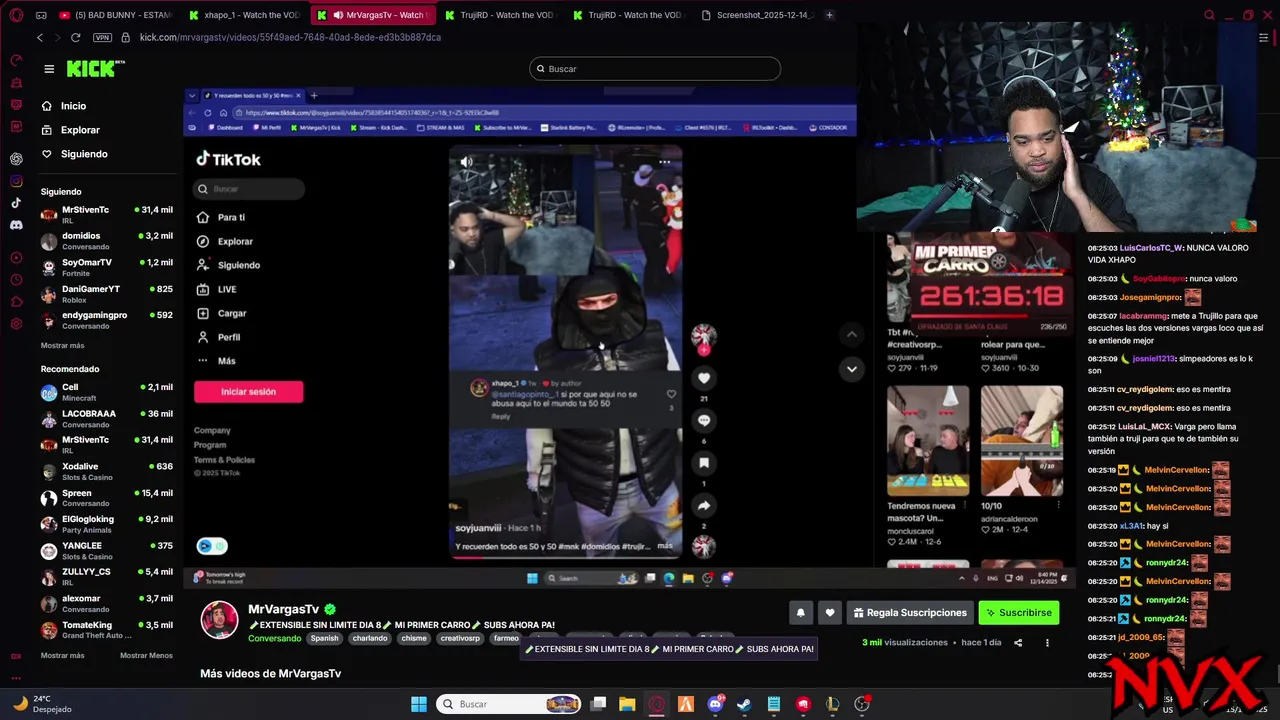
Task: Click the Kick logo
Action: [95, 68]
